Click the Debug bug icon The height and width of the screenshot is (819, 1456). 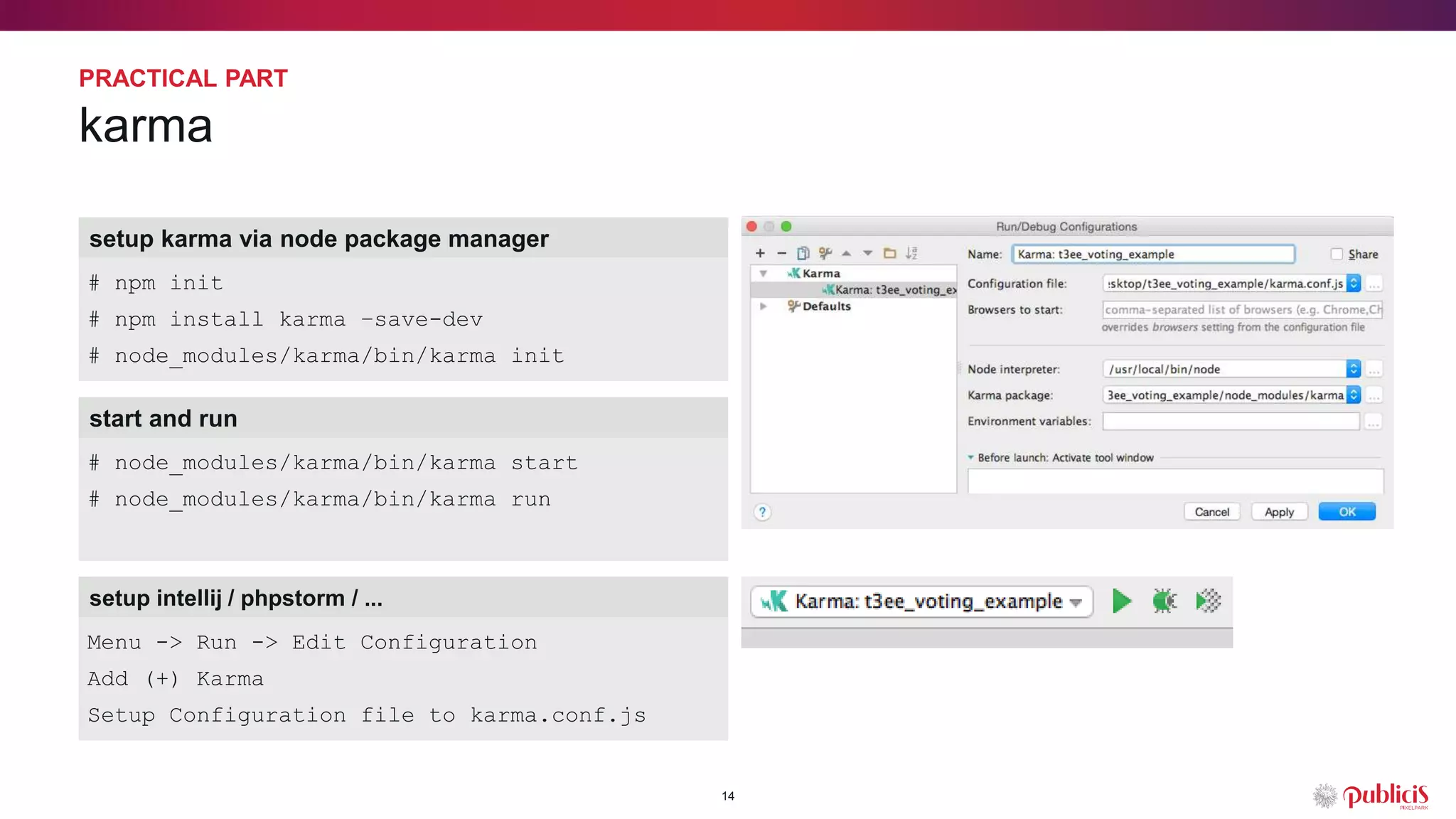tap(1165, 601)
